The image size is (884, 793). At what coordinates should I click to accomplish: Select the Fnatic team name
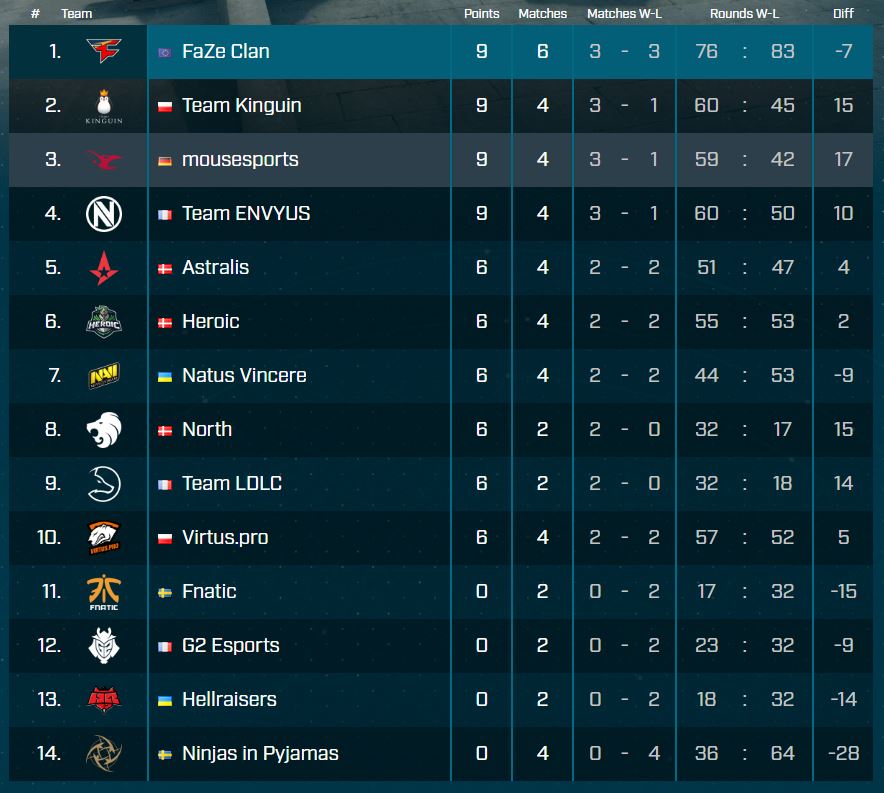coord(209,591)
